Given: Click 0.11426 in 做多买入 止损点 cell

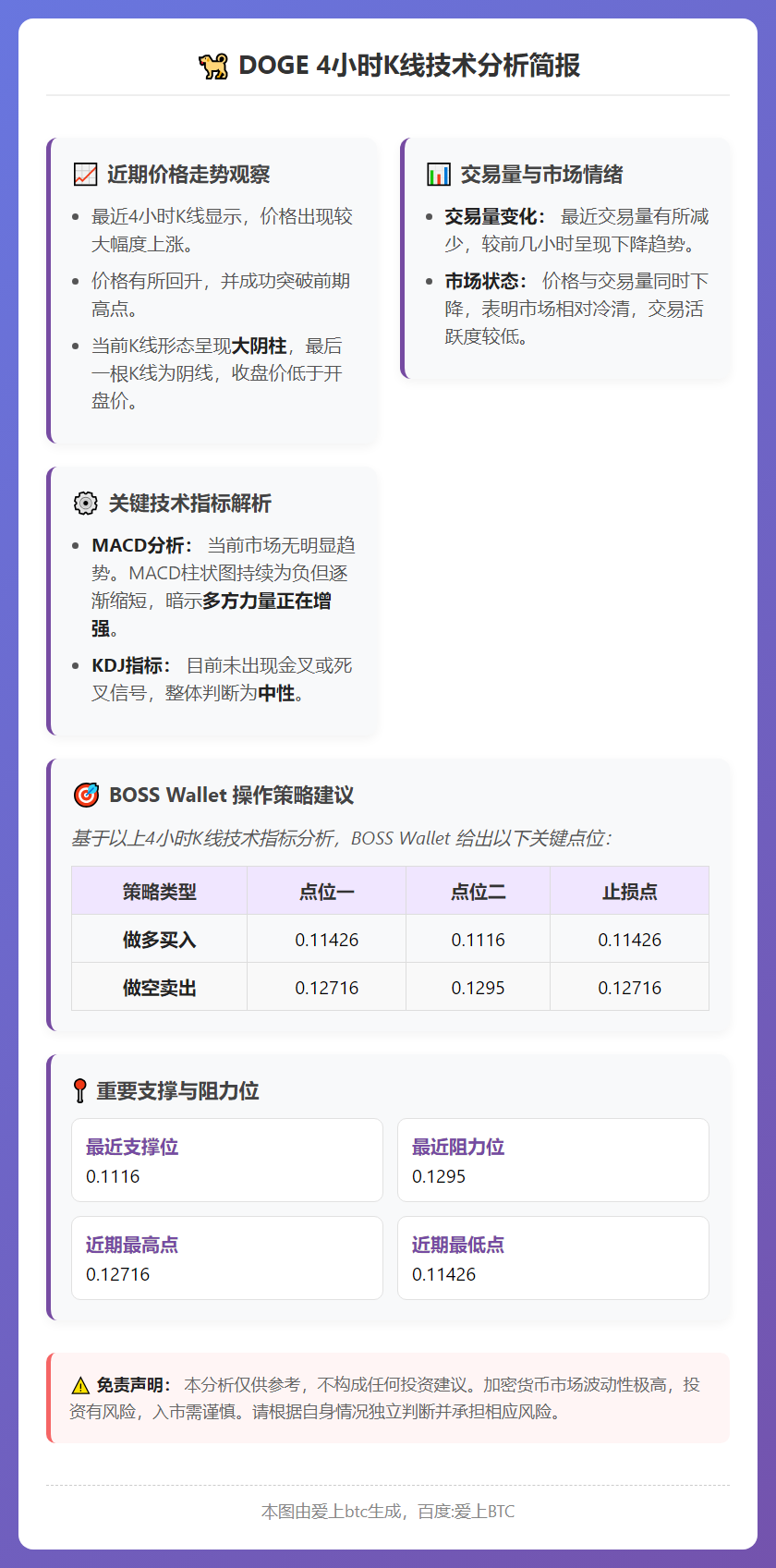Looking at the screenshot, I should click(x=630, y=940).
